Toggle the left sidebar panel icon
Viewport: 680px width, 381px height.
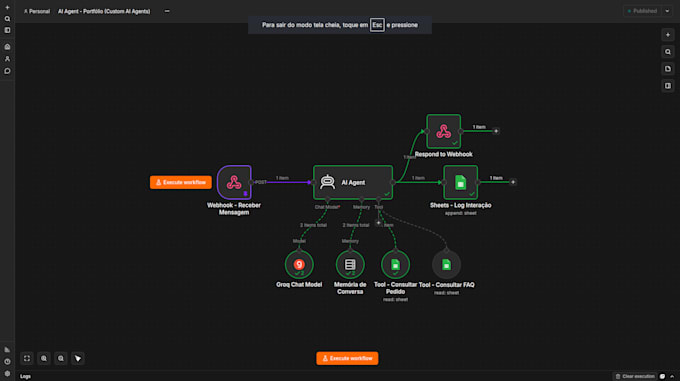click(x=7, y=30)
